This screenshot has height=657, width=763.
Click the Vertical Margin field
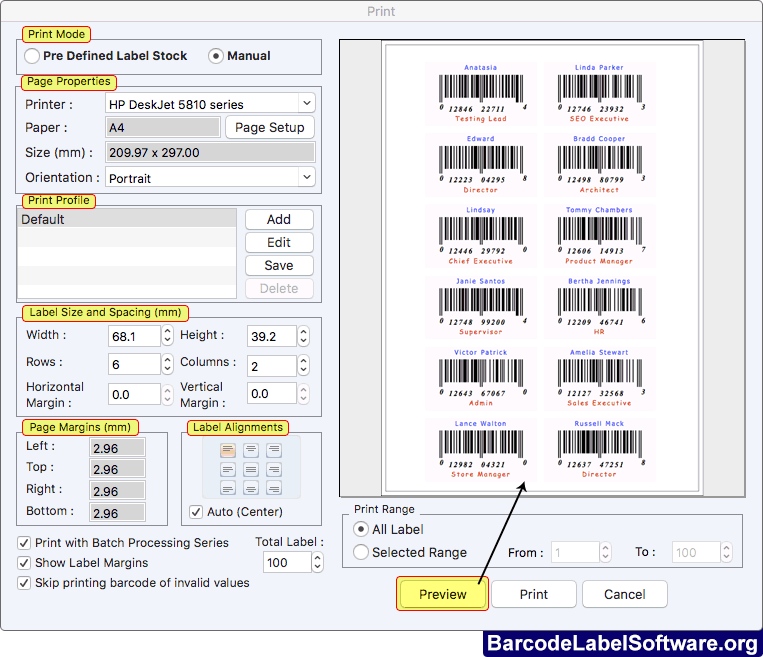(272, 394)
